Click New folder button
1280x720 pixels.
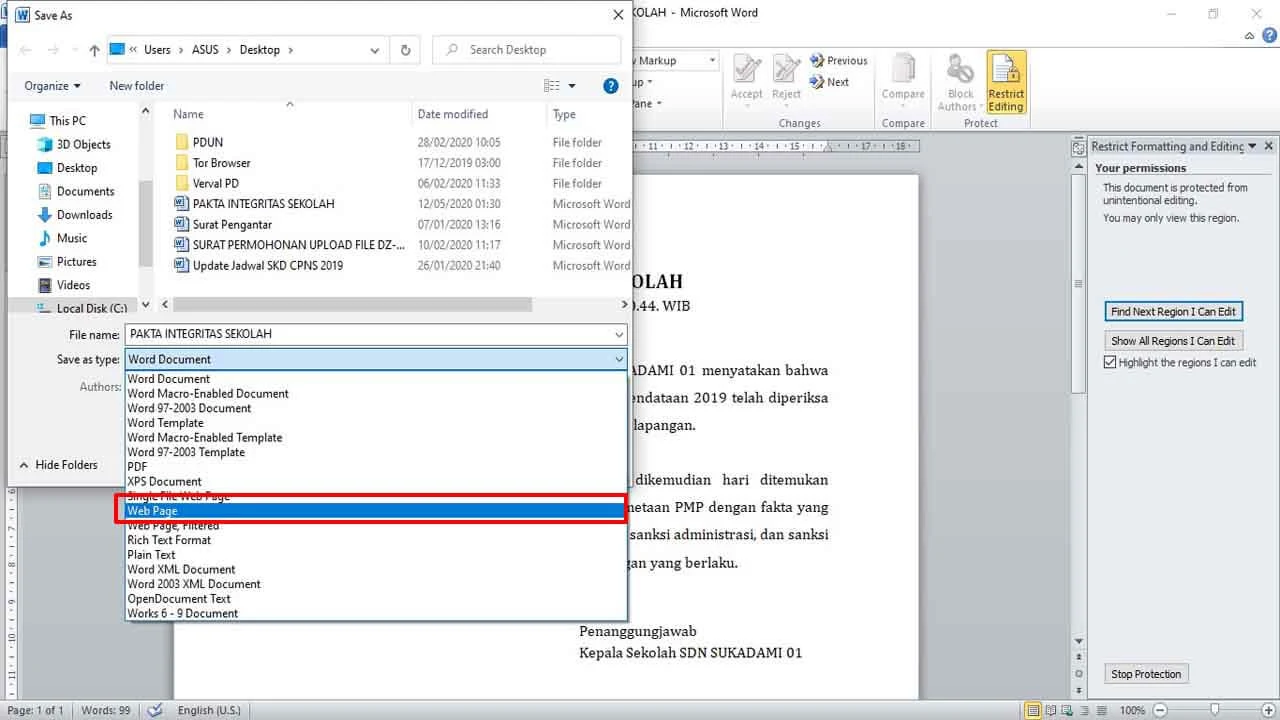(x=137, y=86)
